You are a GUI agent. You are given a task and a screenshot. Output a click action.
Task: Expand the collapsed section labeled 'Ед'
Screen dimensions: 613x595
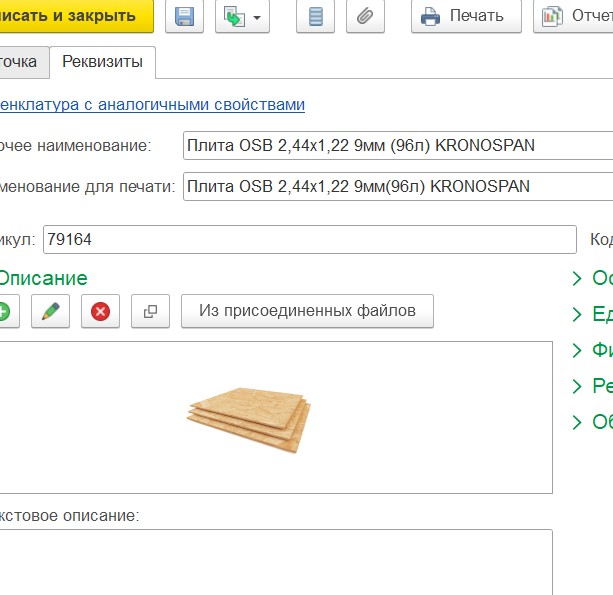coord(591,314)
